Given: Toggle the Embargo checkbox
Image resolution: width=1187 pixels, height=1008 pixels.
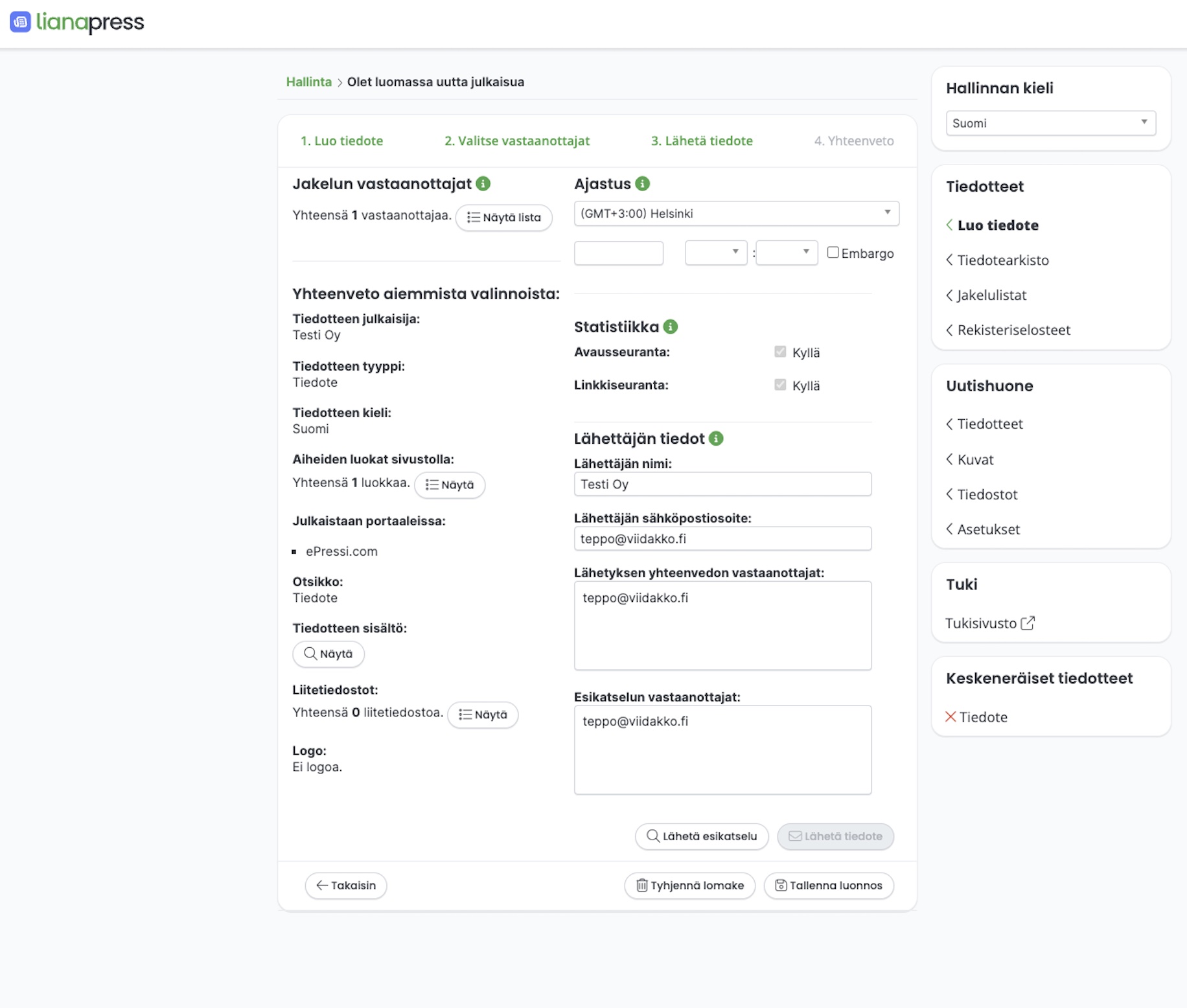Looking at the screenshot, I should [x=833, y=253].
